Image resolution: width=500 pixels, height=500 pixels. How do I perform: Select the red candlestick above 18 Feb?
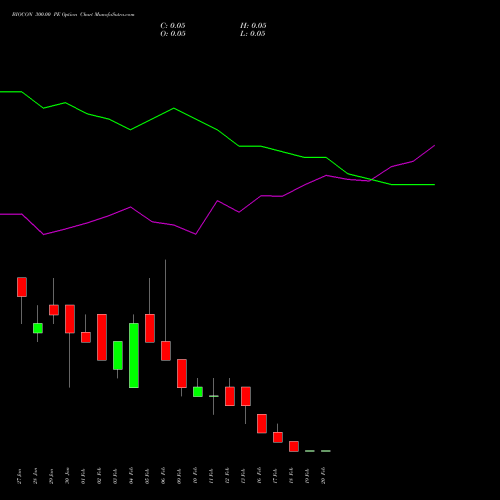coord(294,446)
